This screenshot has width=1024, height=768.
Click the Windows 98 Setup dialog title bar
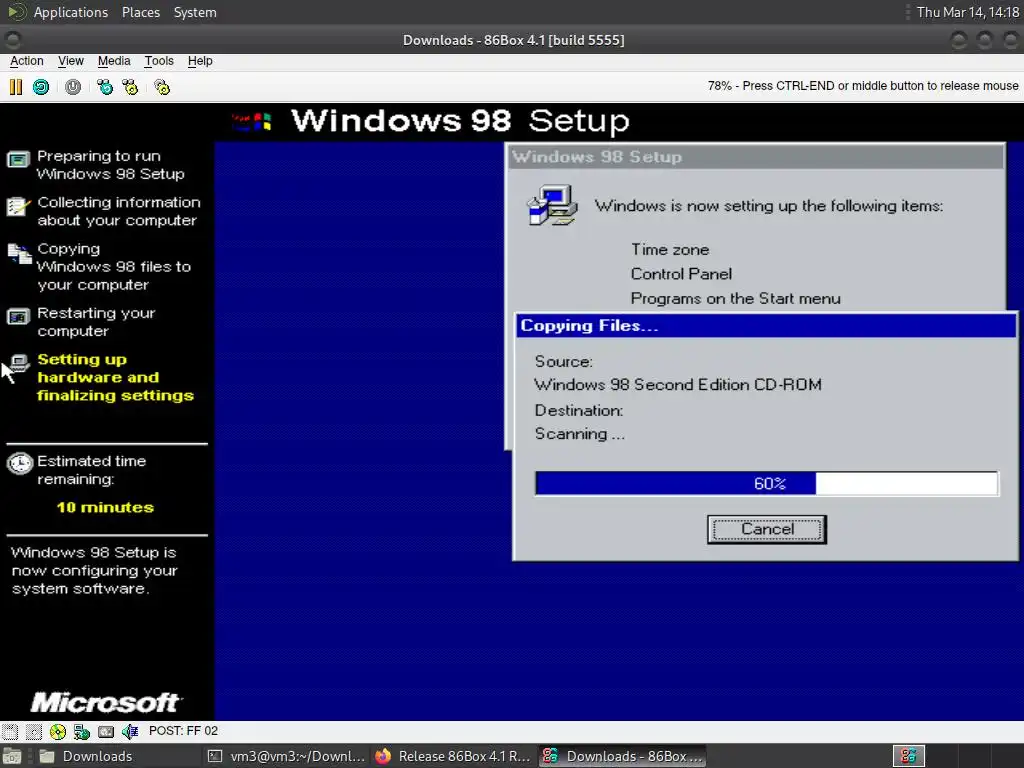coord(756,157)
